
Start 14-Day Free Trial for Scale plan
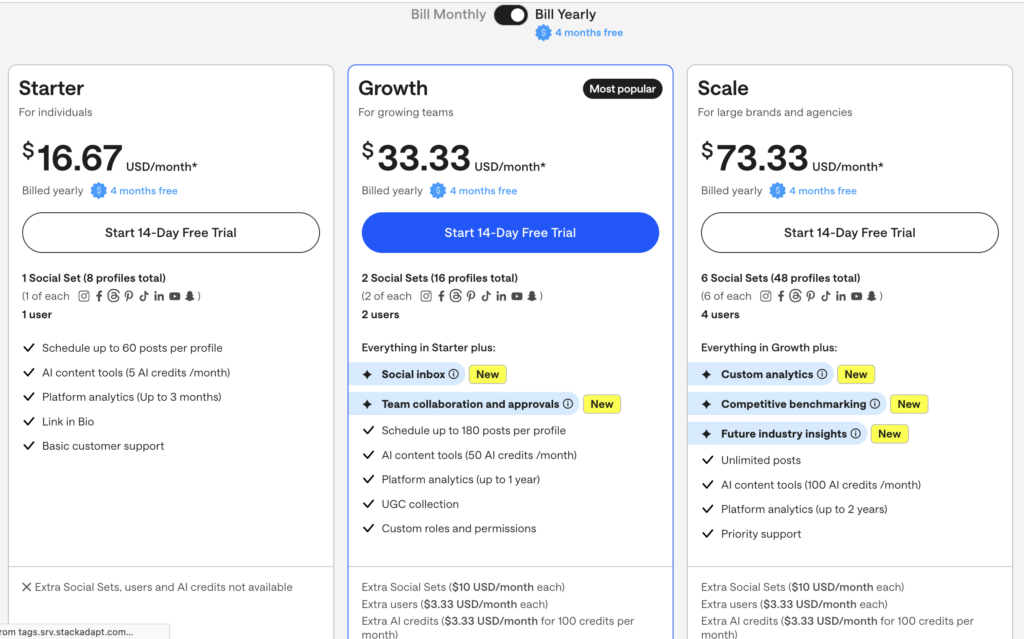pyautogui.click(x=849, y=233)
